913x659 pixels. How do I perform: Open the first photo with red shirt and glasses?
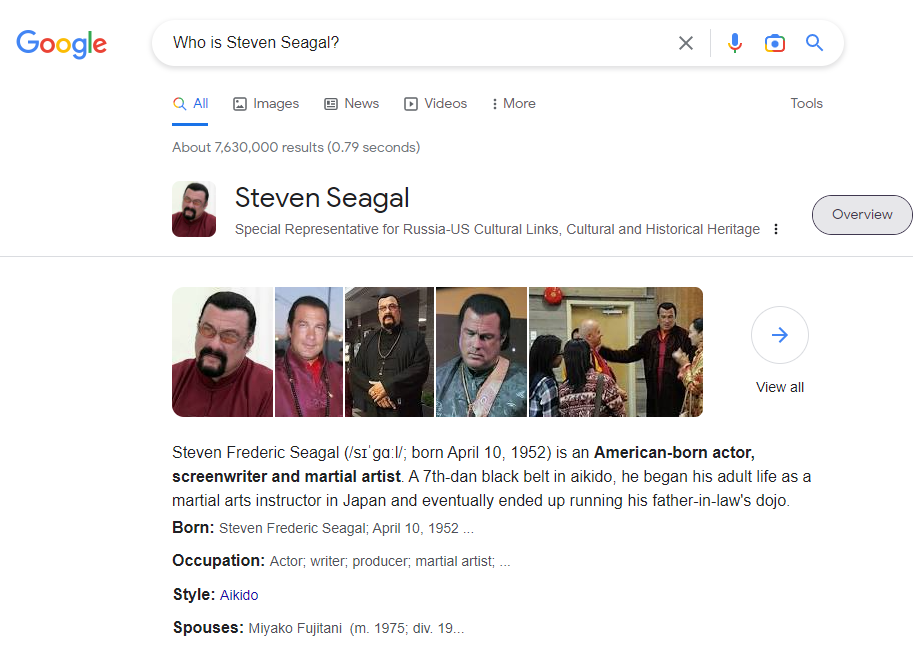pos(222,352)
